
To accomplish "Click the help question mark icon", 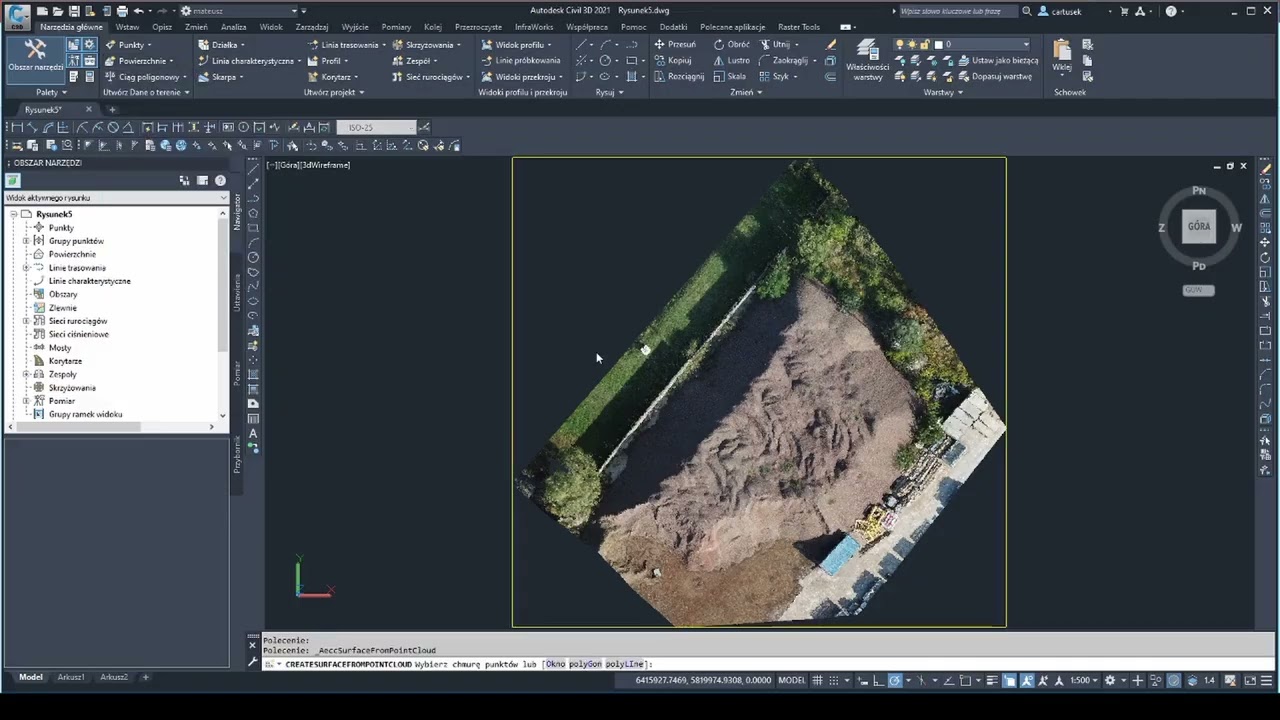I will point(1171,11).
